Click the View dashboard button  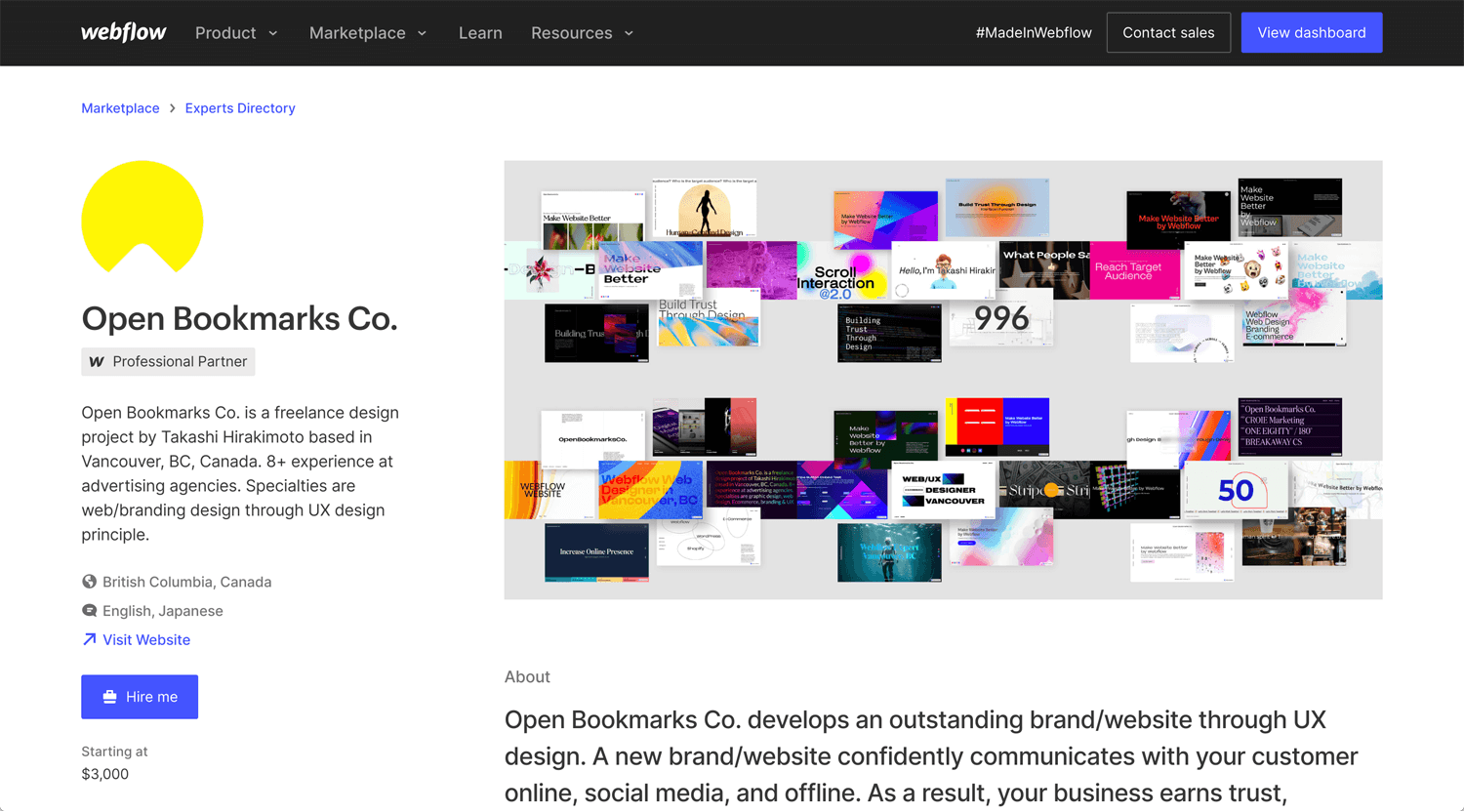[x=1312, y=32]
